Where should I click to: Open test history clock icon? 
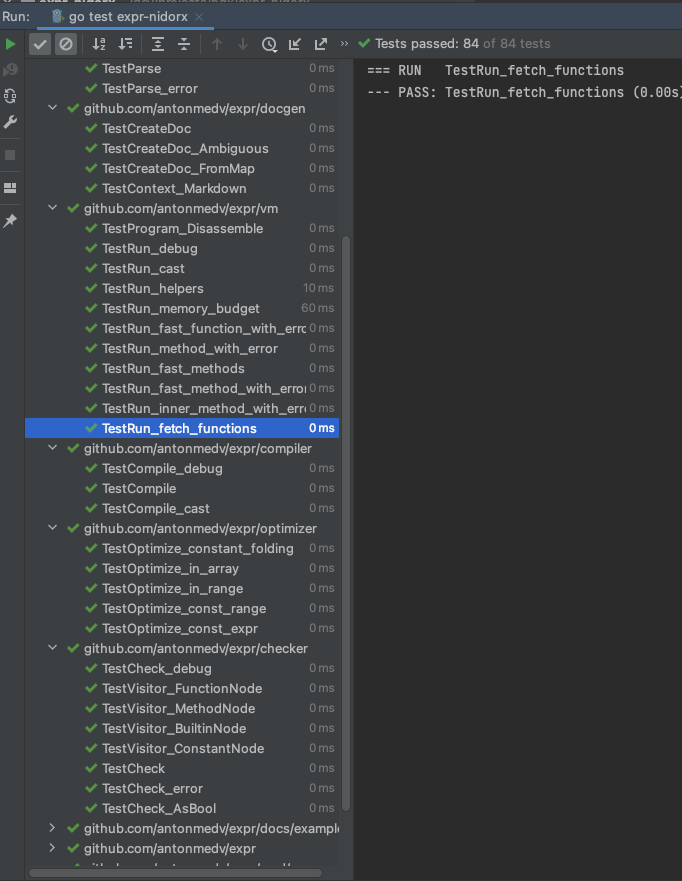click(x=269, y=44)
